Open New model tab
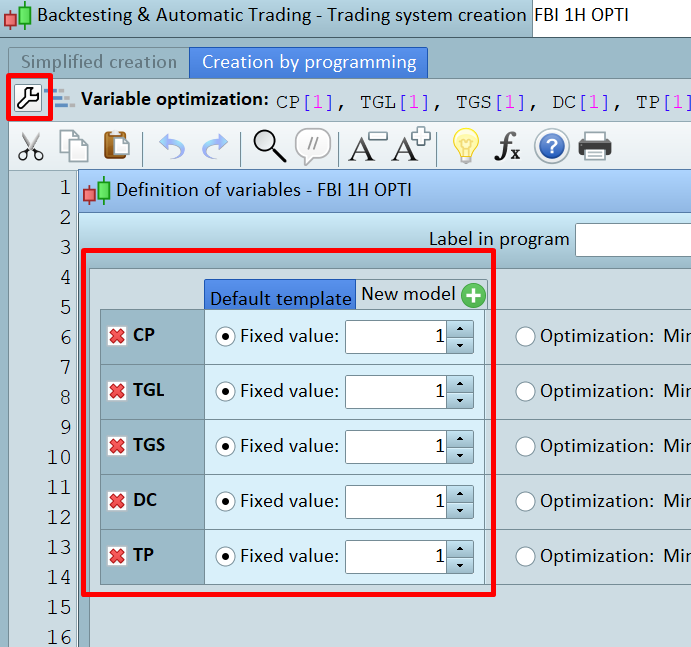This screenshot has height=647, width=691. pyautogui.click(x=421, y=294)
